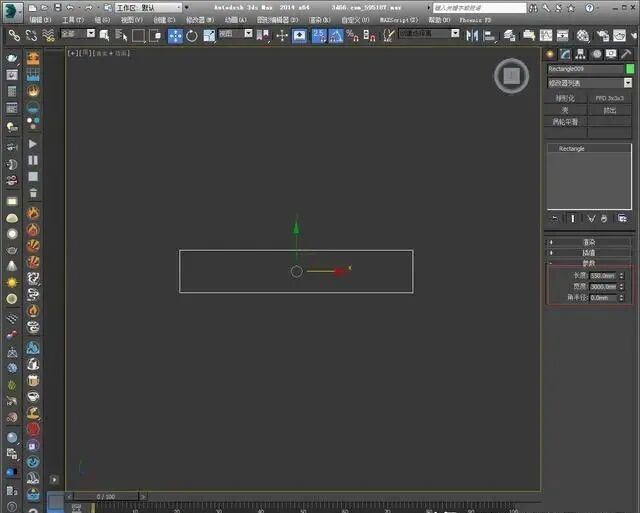Click the Use Pivot Point Center icon
The height and width of the screenshot is (513, 640).
click(263, 36)
